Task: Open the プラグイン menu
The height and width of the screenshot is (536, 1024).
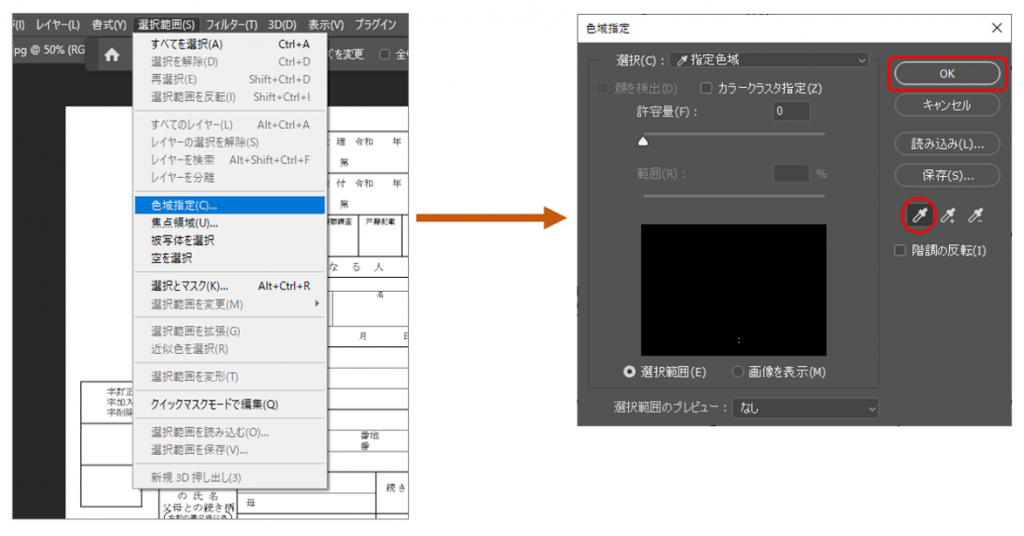Action: (x=375, y=25)
